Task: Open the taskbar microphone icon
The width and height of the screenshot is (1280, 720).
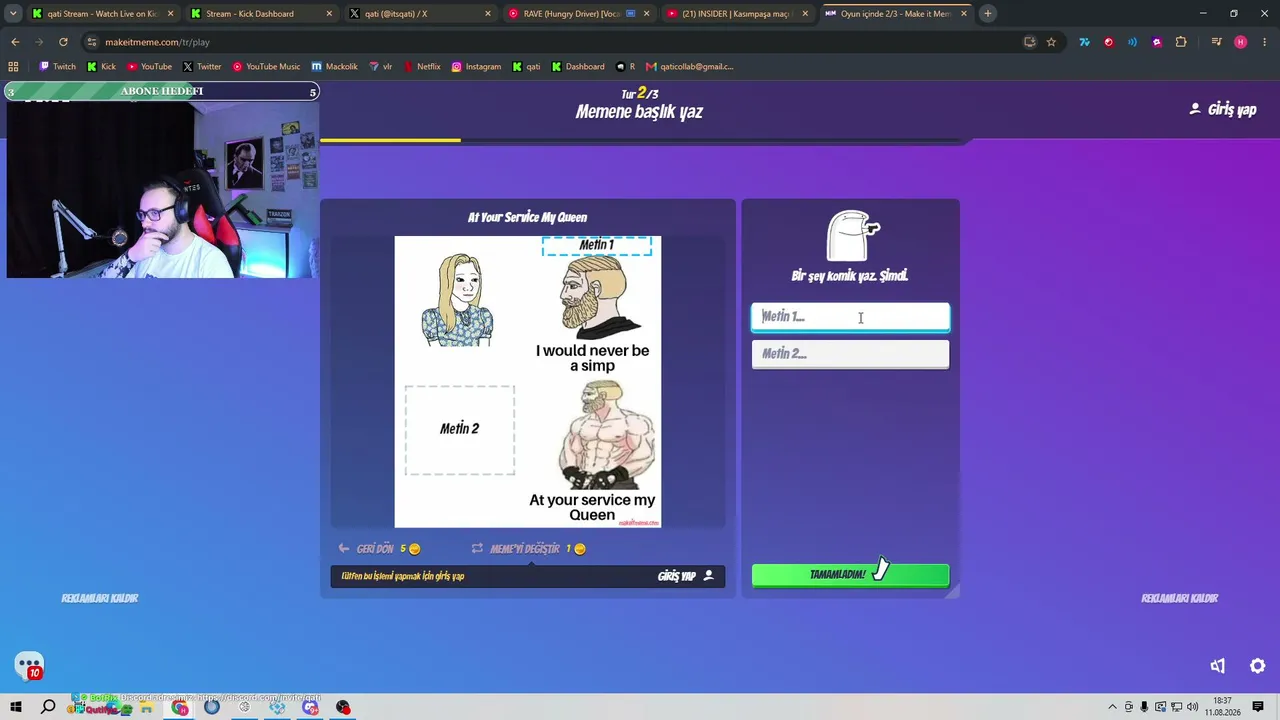Action: [1144, 707]
